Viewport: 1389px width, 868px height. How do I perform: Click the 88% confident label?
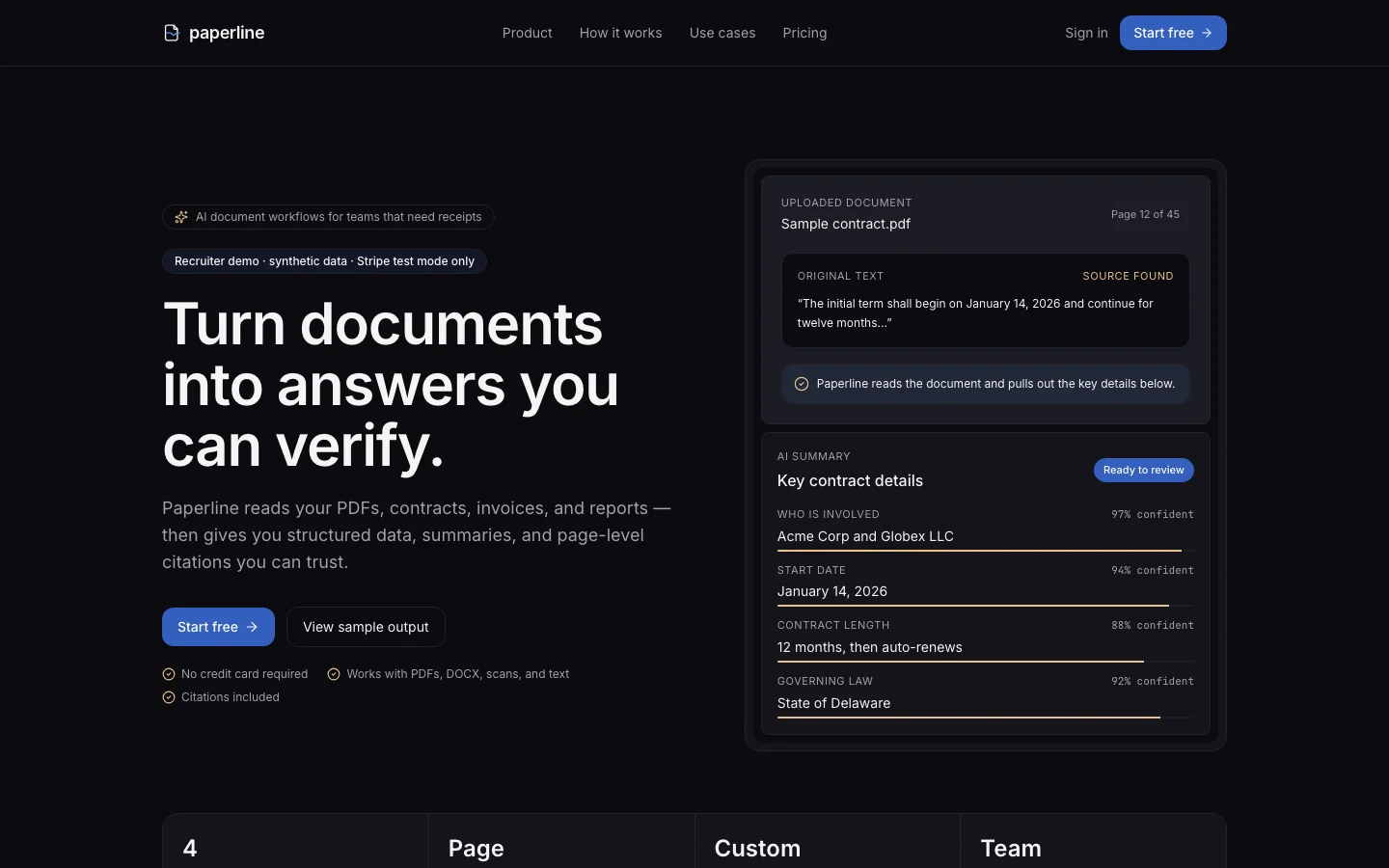point(1153,625)
